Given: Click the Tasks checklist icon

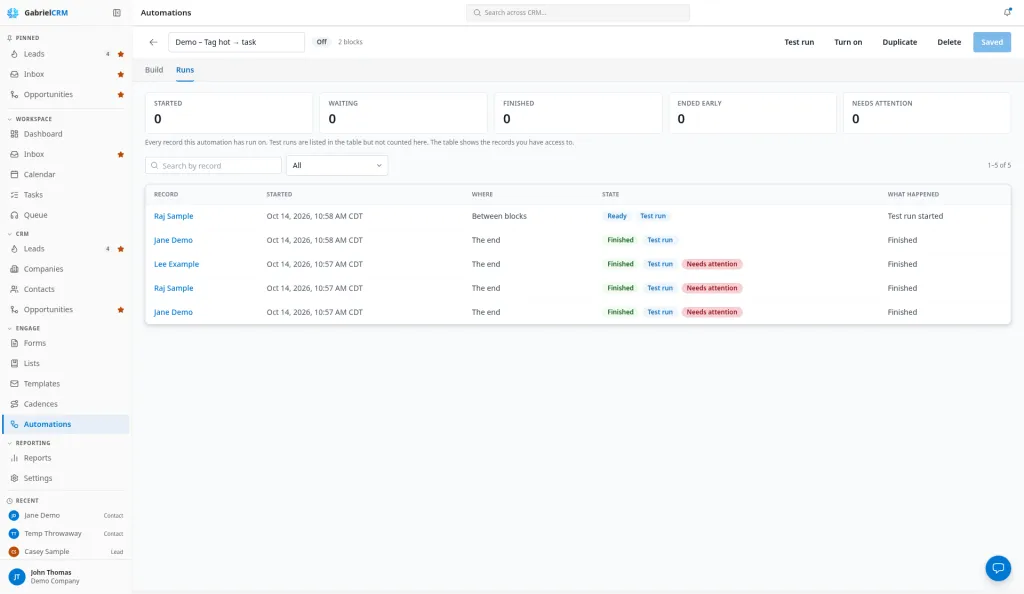Looking at the screenshot, I should pos(14,195).
